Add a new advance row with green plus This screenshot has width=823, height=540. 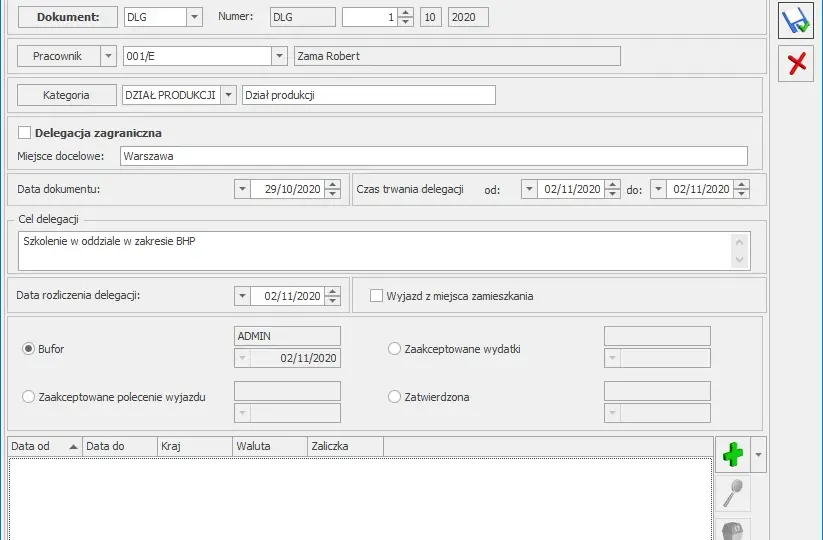coord(733,454)
